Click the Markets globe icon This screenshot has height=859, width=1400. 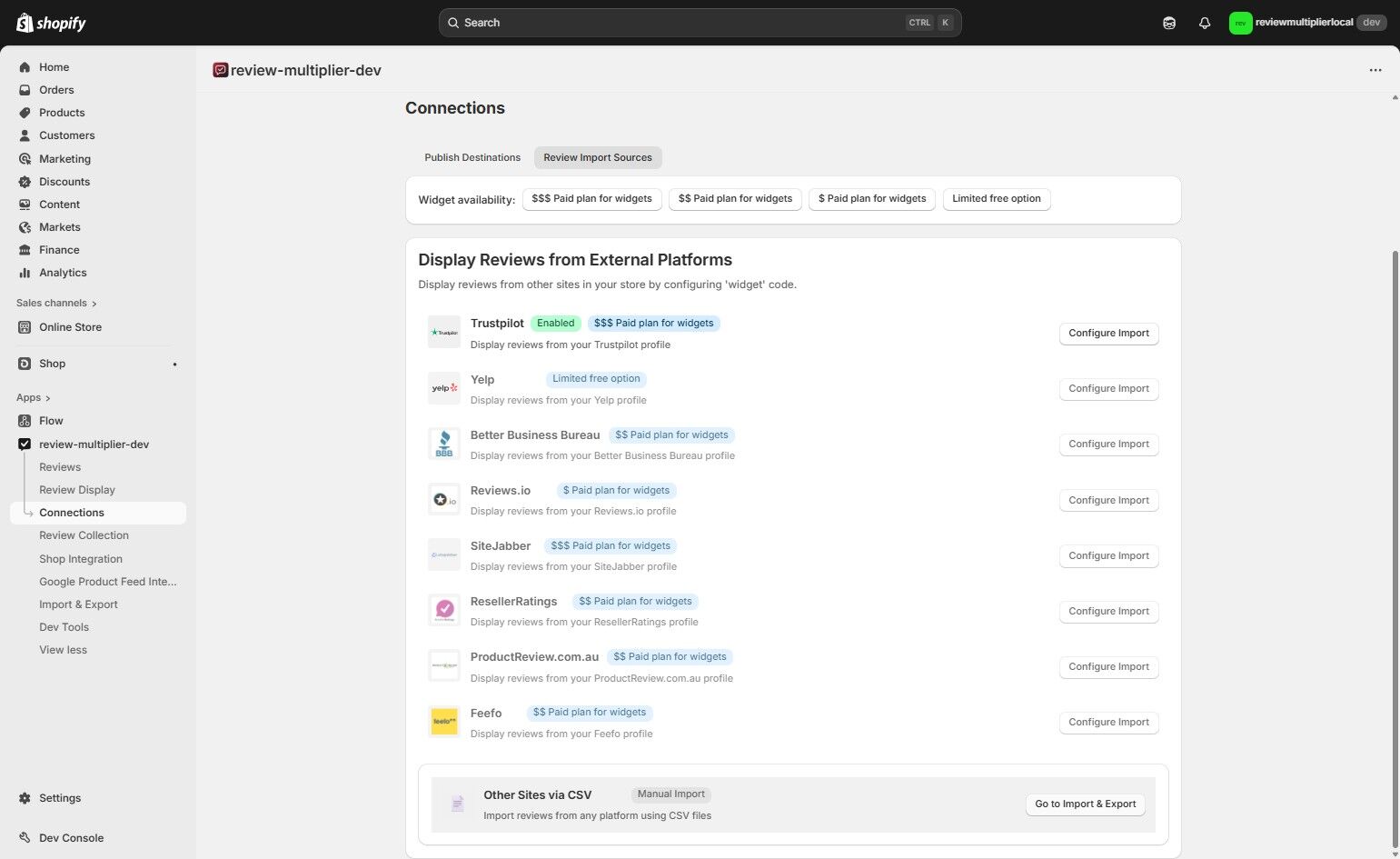25,227
